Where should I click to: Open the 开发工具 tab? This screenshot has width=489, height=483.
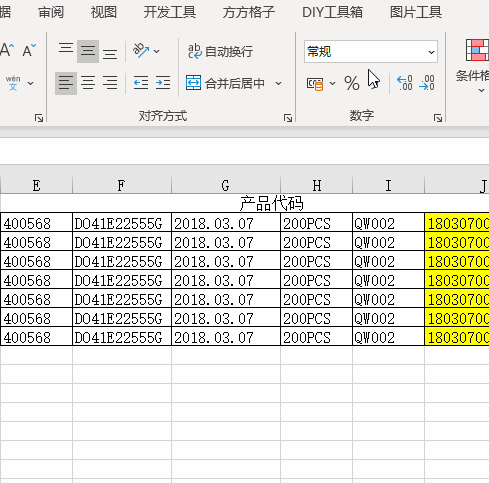tap(170, 12)
